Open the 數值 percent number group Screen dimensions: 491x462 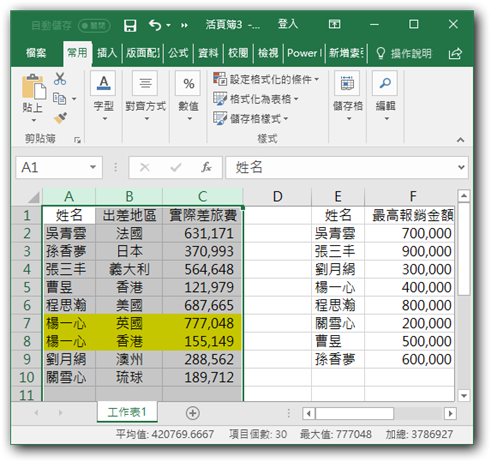coord(189,97)
